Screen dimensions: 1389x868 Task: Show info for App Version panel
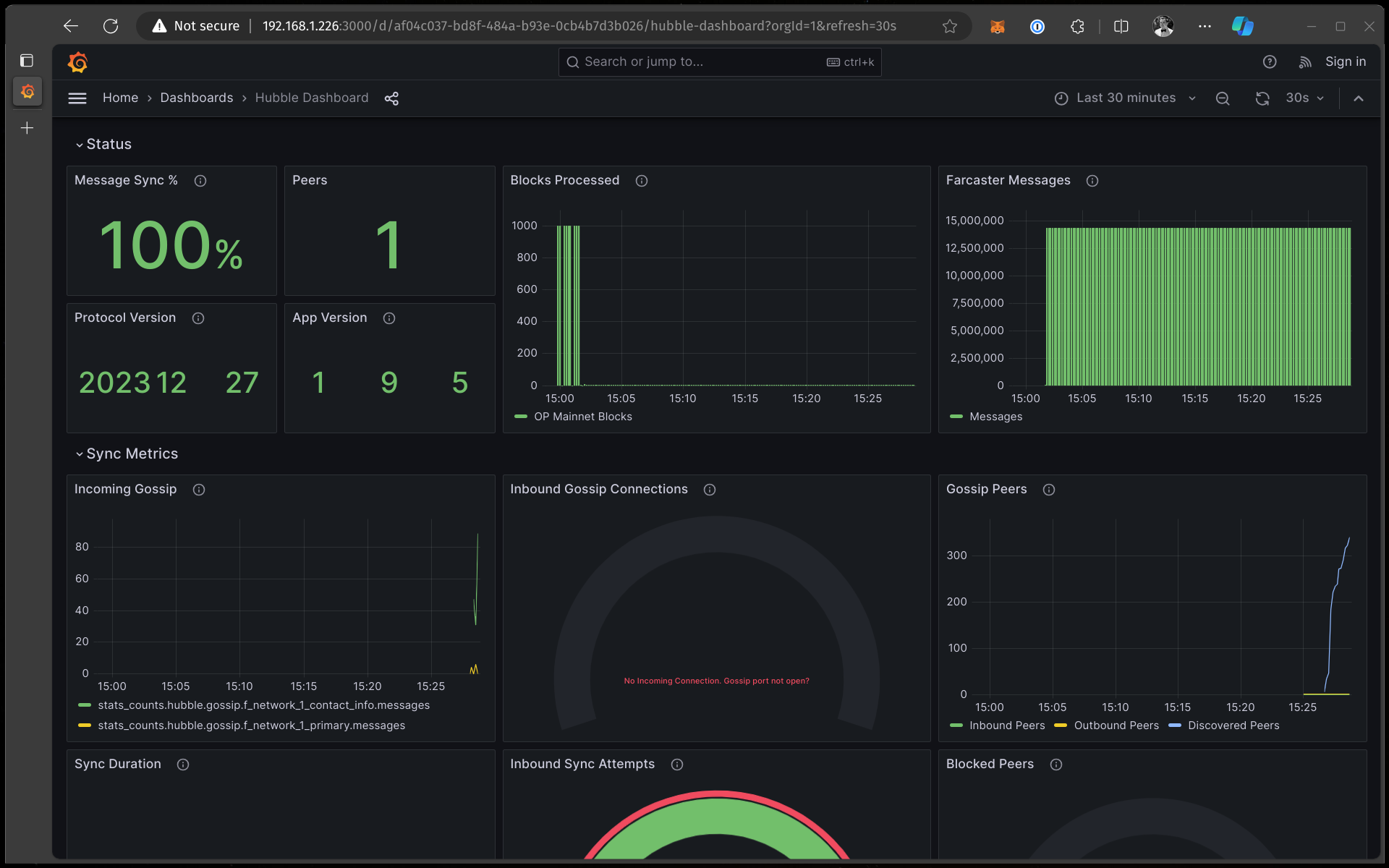click(x=389, y=318)
